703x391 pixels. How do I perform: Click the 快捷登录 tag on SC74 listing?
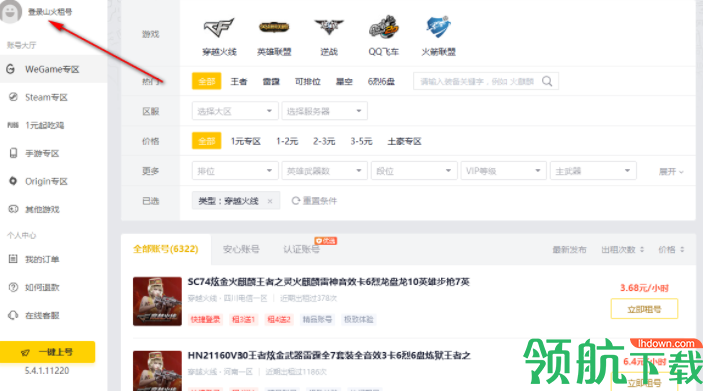205,319
